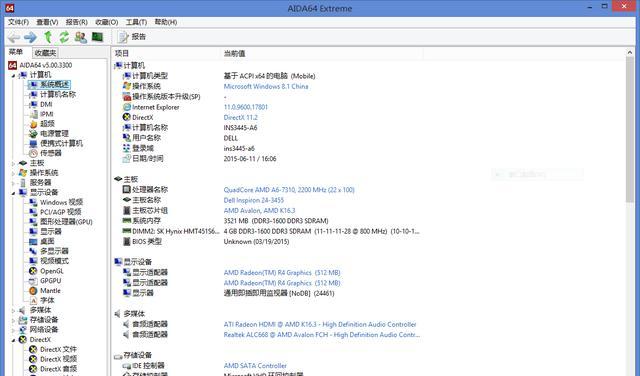Select 显示器 in the left tree
The width and height of the screenshot is (640, 376).
tap(51, 231)
